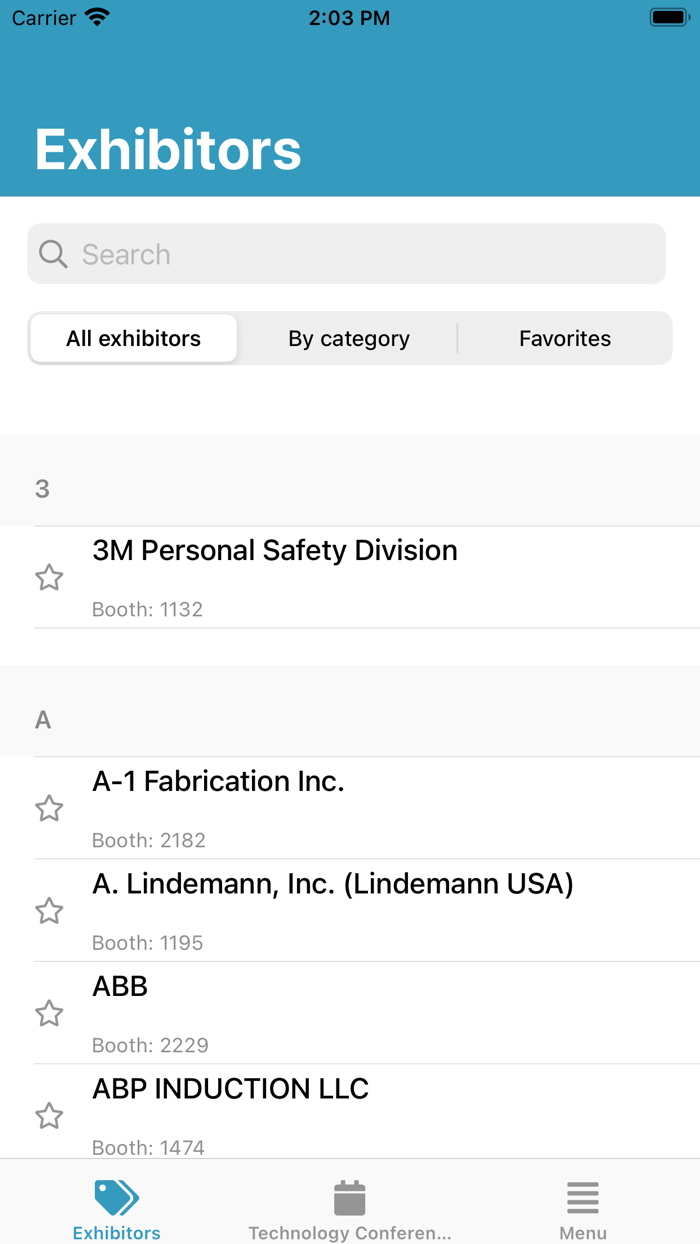Image resolution: width=700 pixels, height=1244 pixels.
Task: Toggle favorite star for A. Lindemann, Inc.
Action: tap(49, 911)
